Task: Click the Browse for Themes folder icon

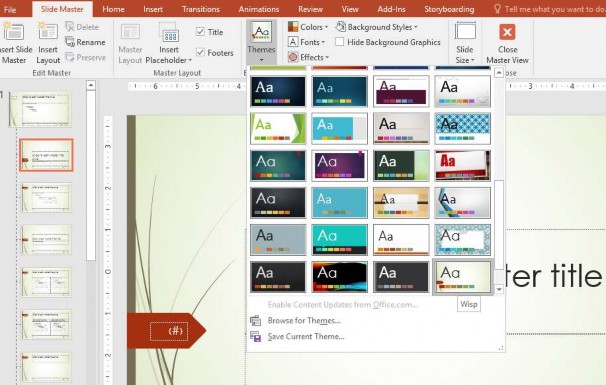Action: coord(255,320)
